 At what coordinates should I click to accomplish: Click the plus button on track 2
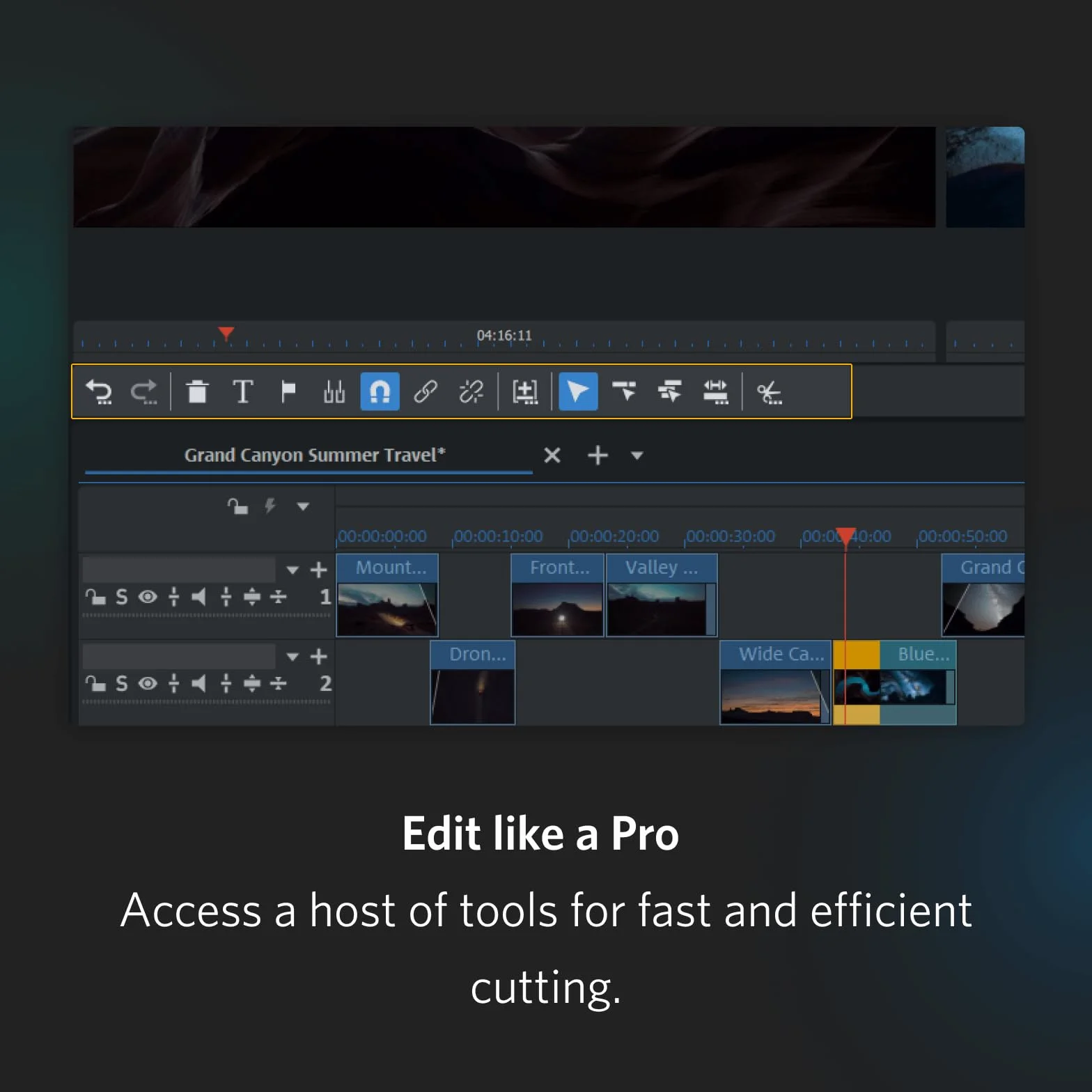pos(318,656)
